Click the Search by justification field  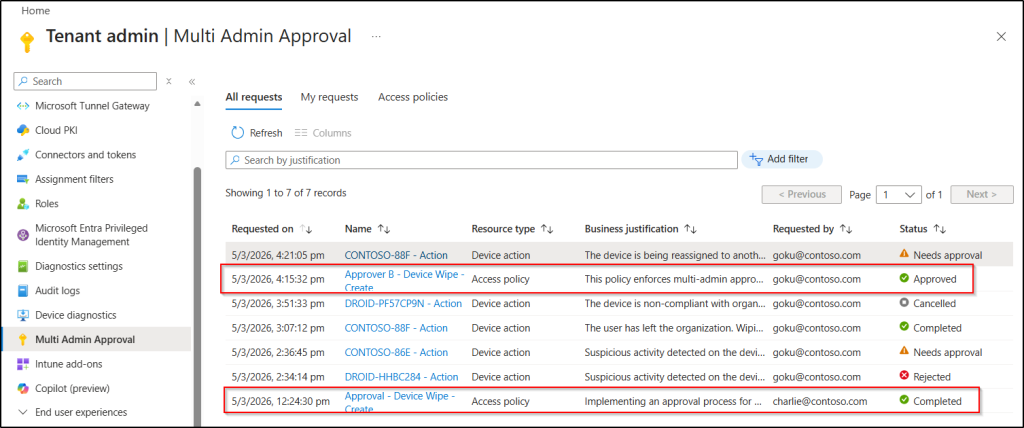(481, 160)
